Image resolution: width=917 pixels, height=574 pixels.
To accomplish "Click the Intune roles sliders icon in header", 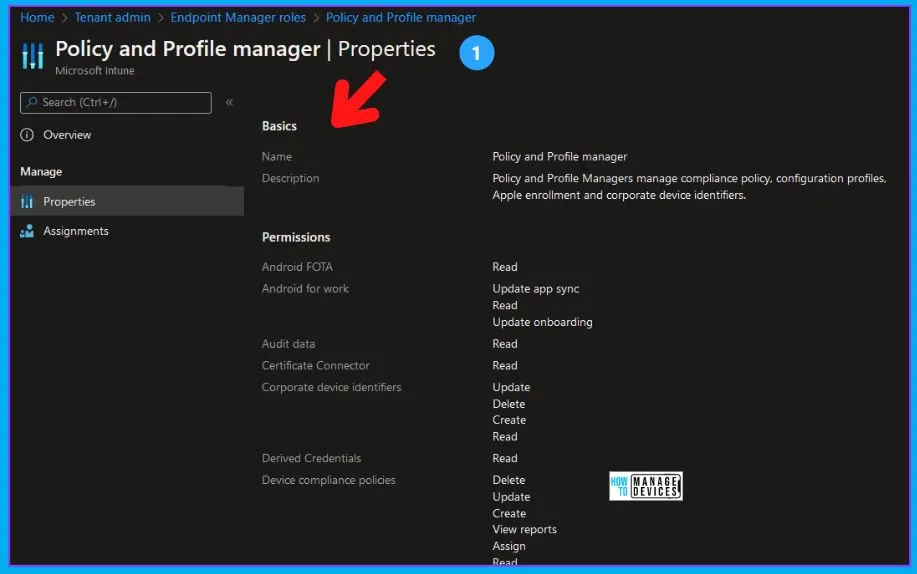I will [x=33, y=56].
